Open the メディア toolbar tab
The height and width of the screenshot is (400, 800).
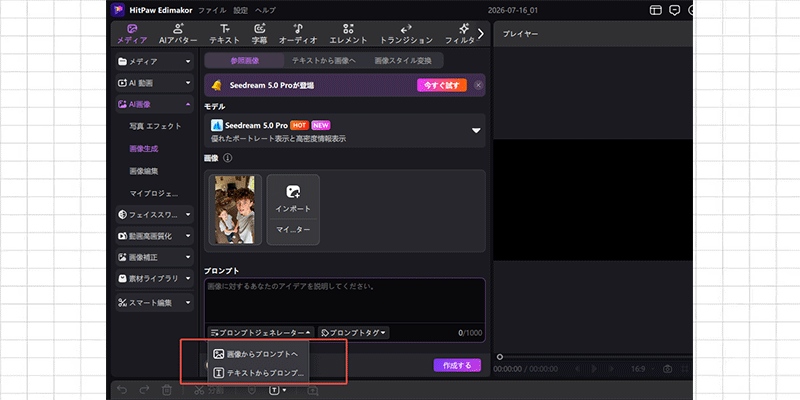point(132,34)
